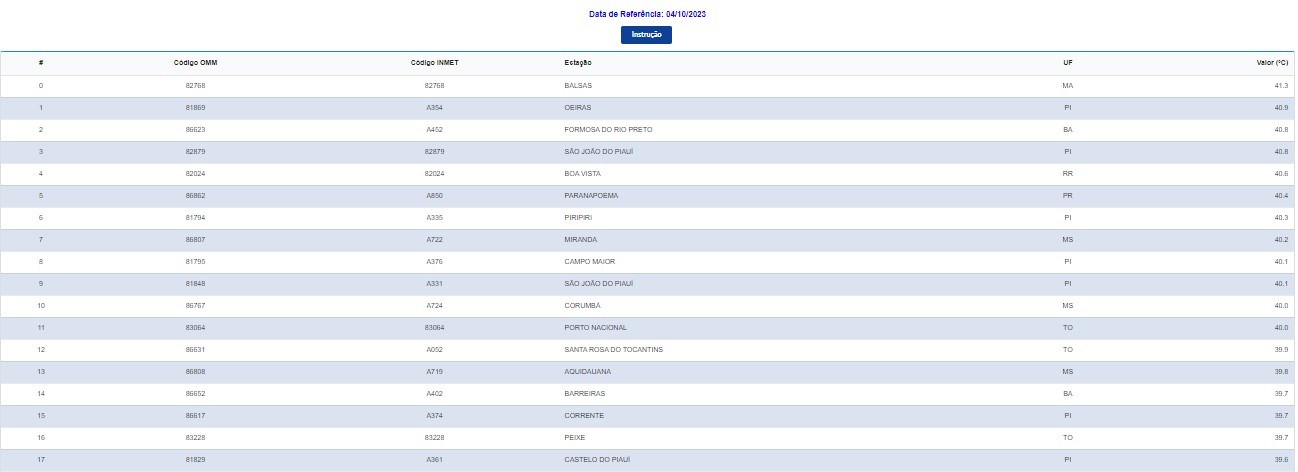Click the PARANAPOEMA station name
1298x472 pixels.
tap(591, 196)
